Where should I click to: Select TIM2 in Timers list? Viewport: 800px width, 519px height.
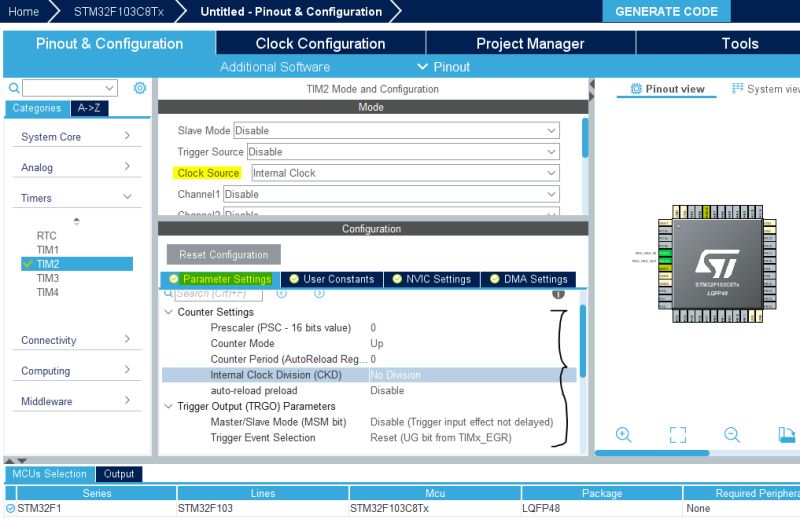click(77, 264)
